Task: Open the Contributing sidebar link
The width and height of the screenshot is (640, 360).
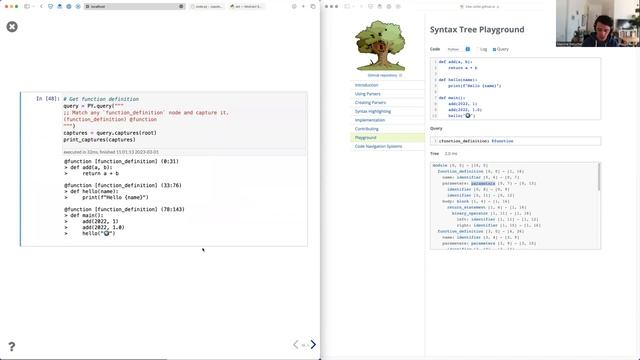Action: coord(367,129)
